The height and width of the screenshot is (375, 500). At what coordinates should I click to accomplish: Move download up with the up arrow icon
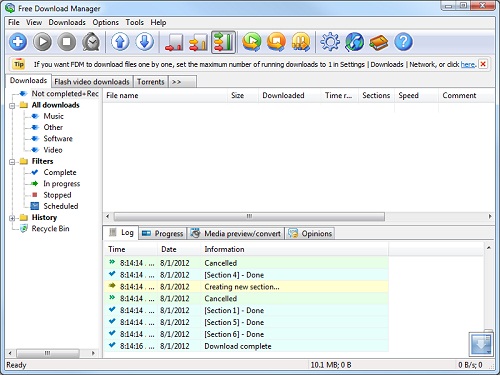(x=120, y=42)
